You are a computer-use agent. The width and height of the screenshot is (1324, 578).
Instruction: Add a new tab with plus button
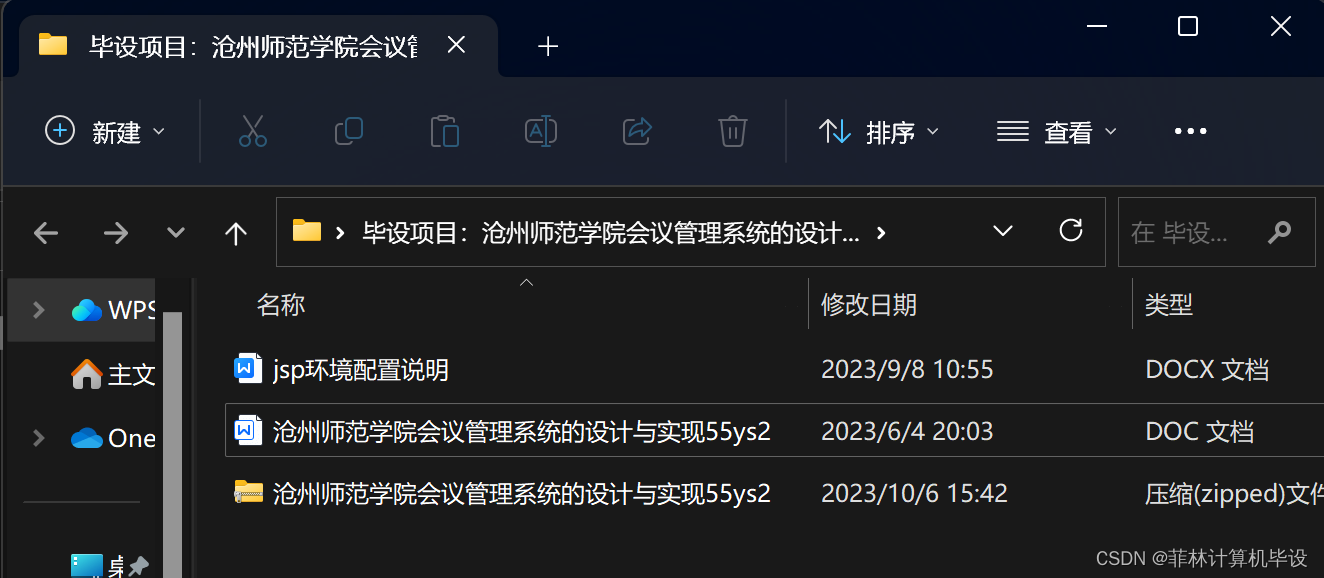pos(547,46)
